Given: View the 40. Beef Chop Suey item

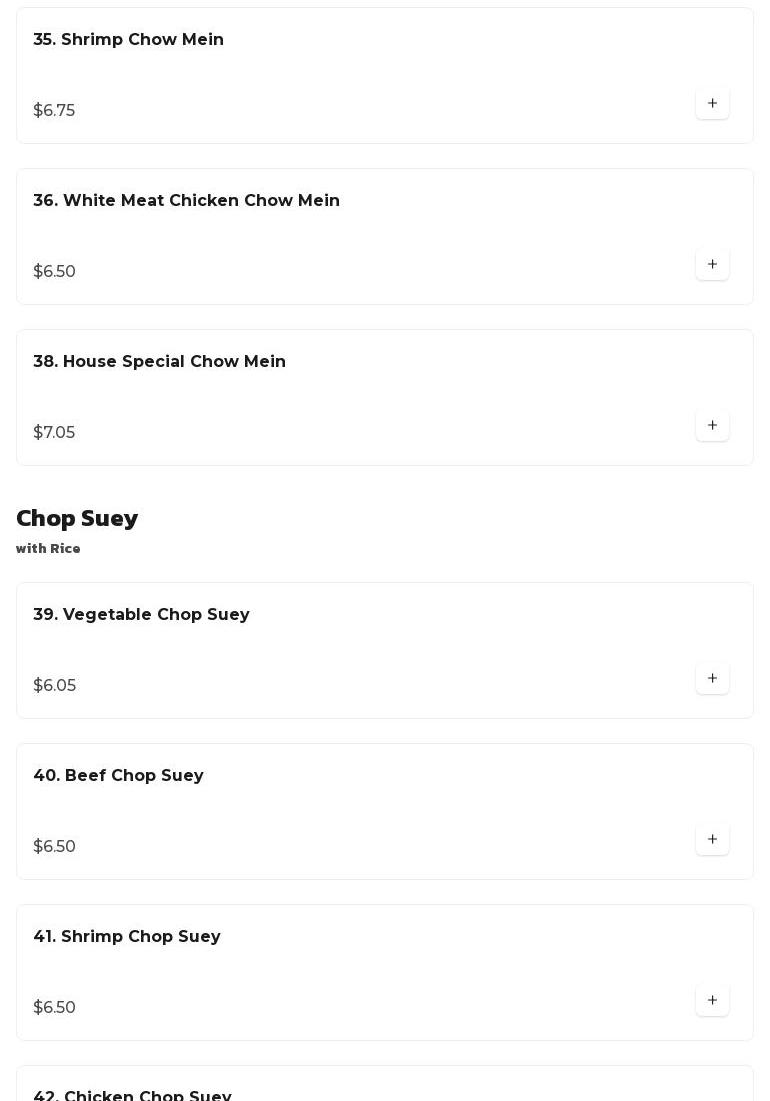Looking at the screenshot, I should click(118, 776).
